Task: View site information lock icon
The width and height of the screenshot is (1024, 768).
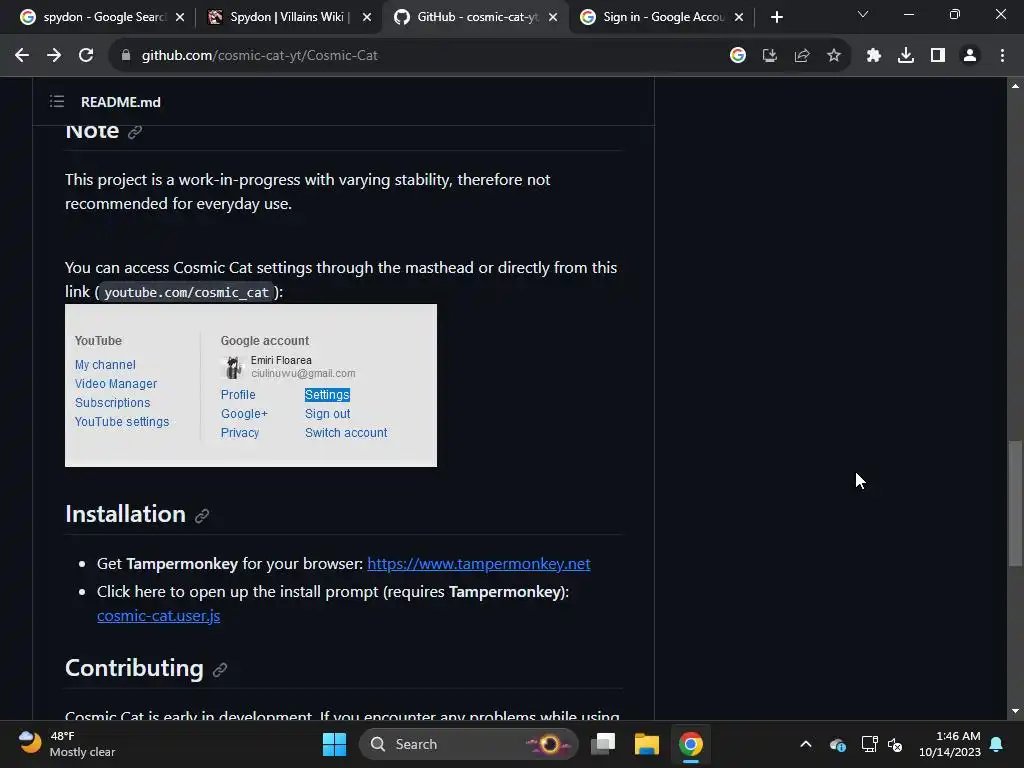Action: pos(126,56)
